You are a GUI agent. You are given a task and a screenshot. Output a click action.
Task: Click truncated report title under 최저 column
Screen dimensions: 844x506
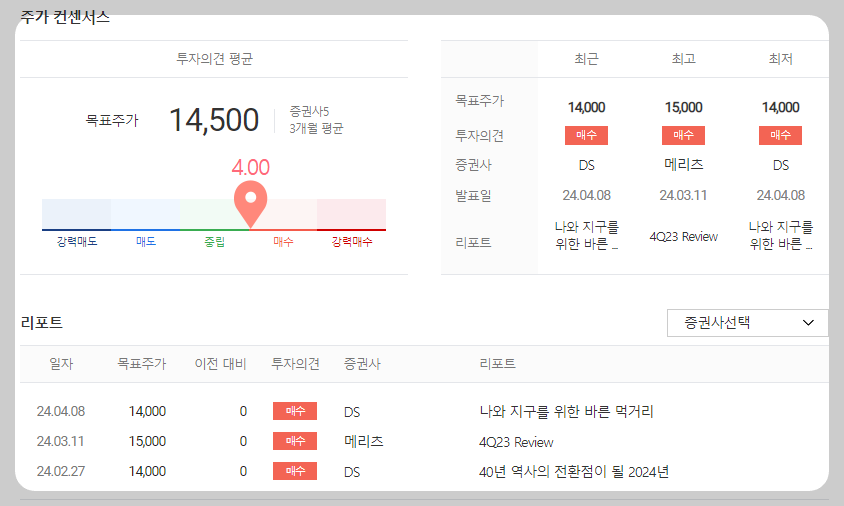point(780,235)
